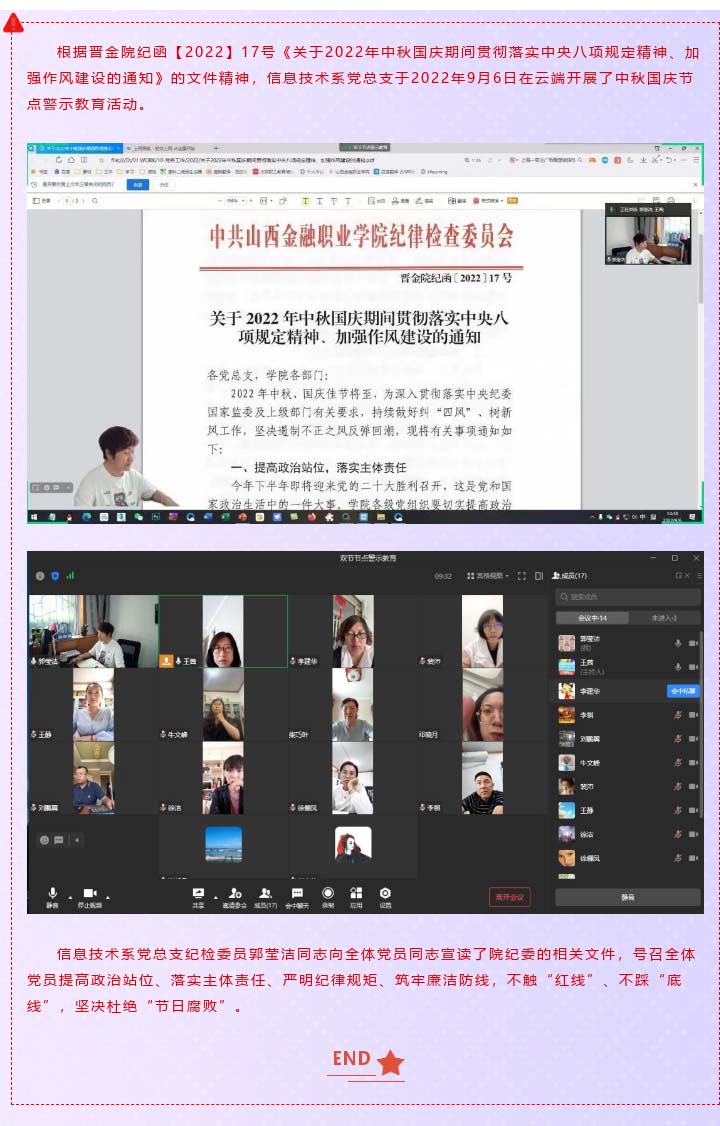Switch to the not-joined members tab
This screenshot has height=1126, width=720.
(x=663, y=618)
